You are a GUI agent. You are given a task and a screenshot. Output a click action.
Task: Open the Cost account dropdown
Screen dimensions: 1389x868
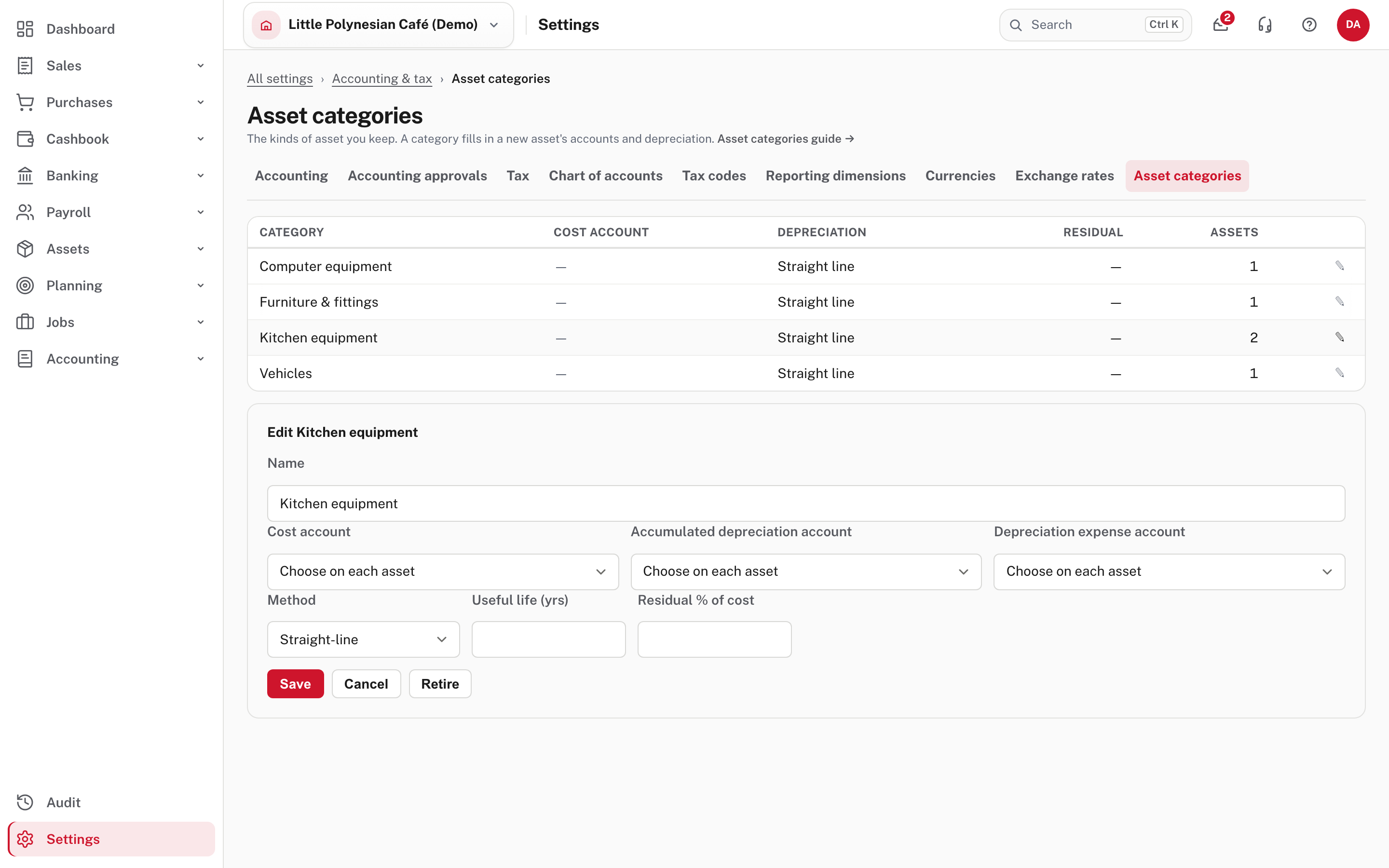click(443, 571)
